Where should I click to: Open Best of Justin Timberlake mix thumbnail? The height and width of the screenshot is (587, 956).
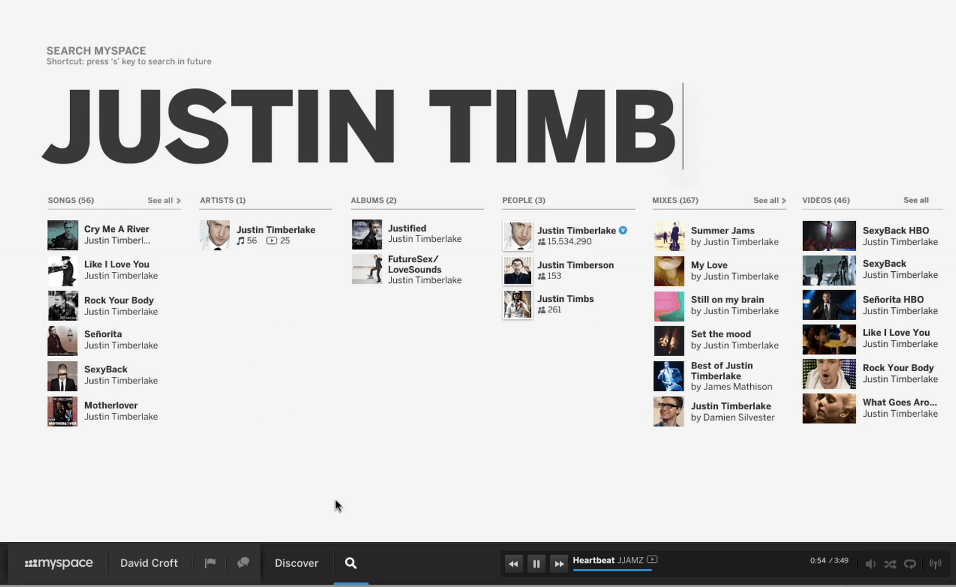(669, 376)
